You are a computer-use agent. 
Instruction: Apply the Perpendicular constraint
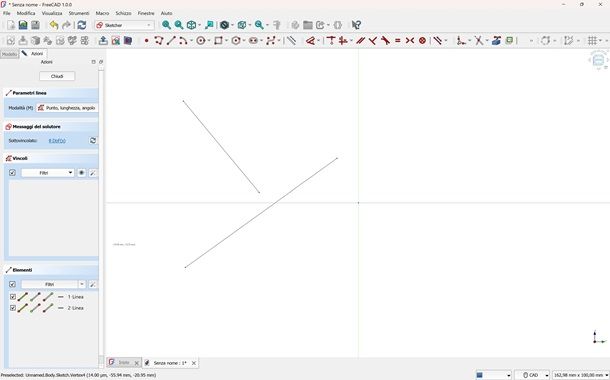[373, 40]
